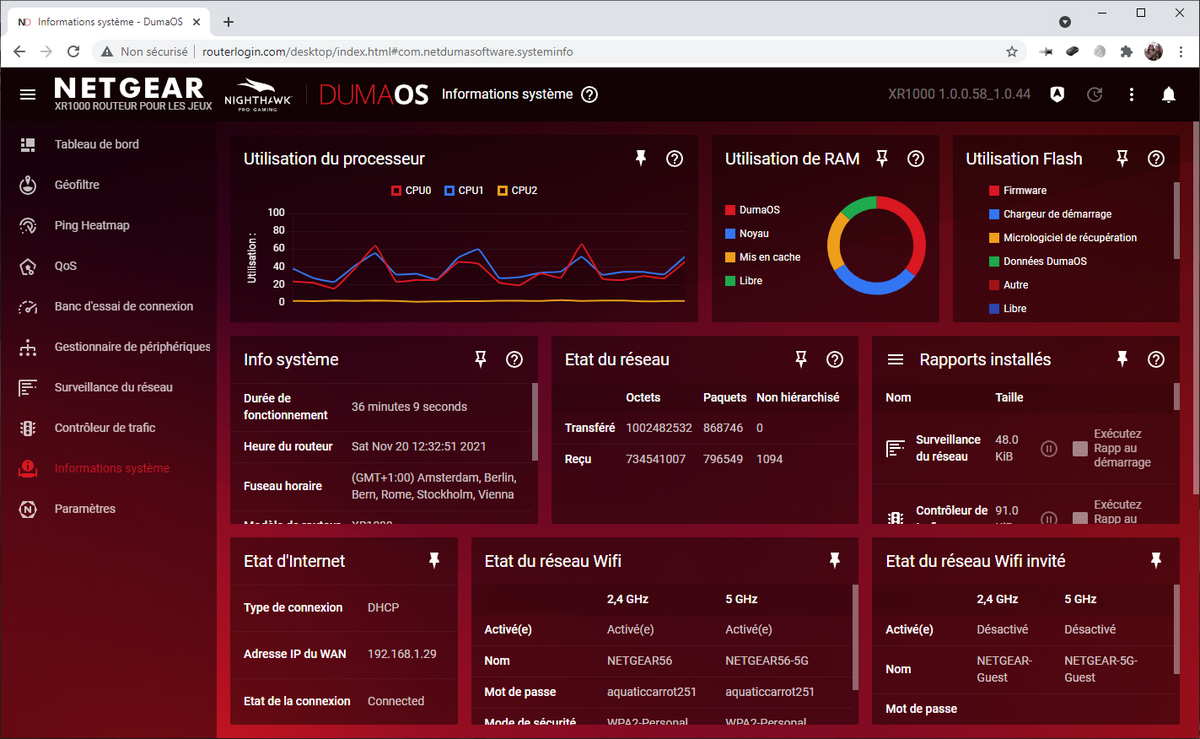Pin the Etat du réseau Wifi invité panel
This screenshot has height=739, width=1200.
pos(1156,561)
